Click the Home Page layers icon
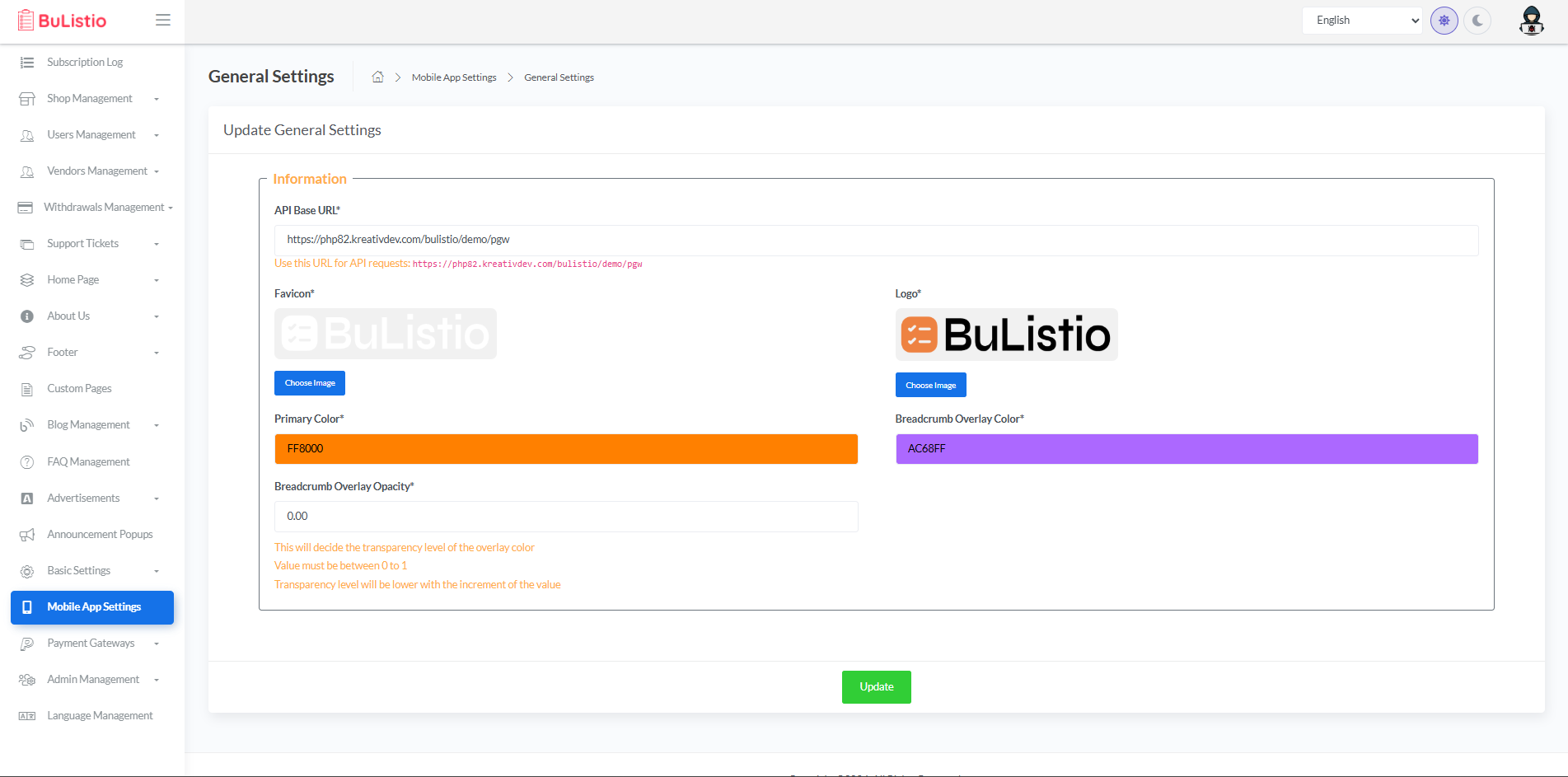The height and width of the screenshot is (777, 1568). [27, 280]
